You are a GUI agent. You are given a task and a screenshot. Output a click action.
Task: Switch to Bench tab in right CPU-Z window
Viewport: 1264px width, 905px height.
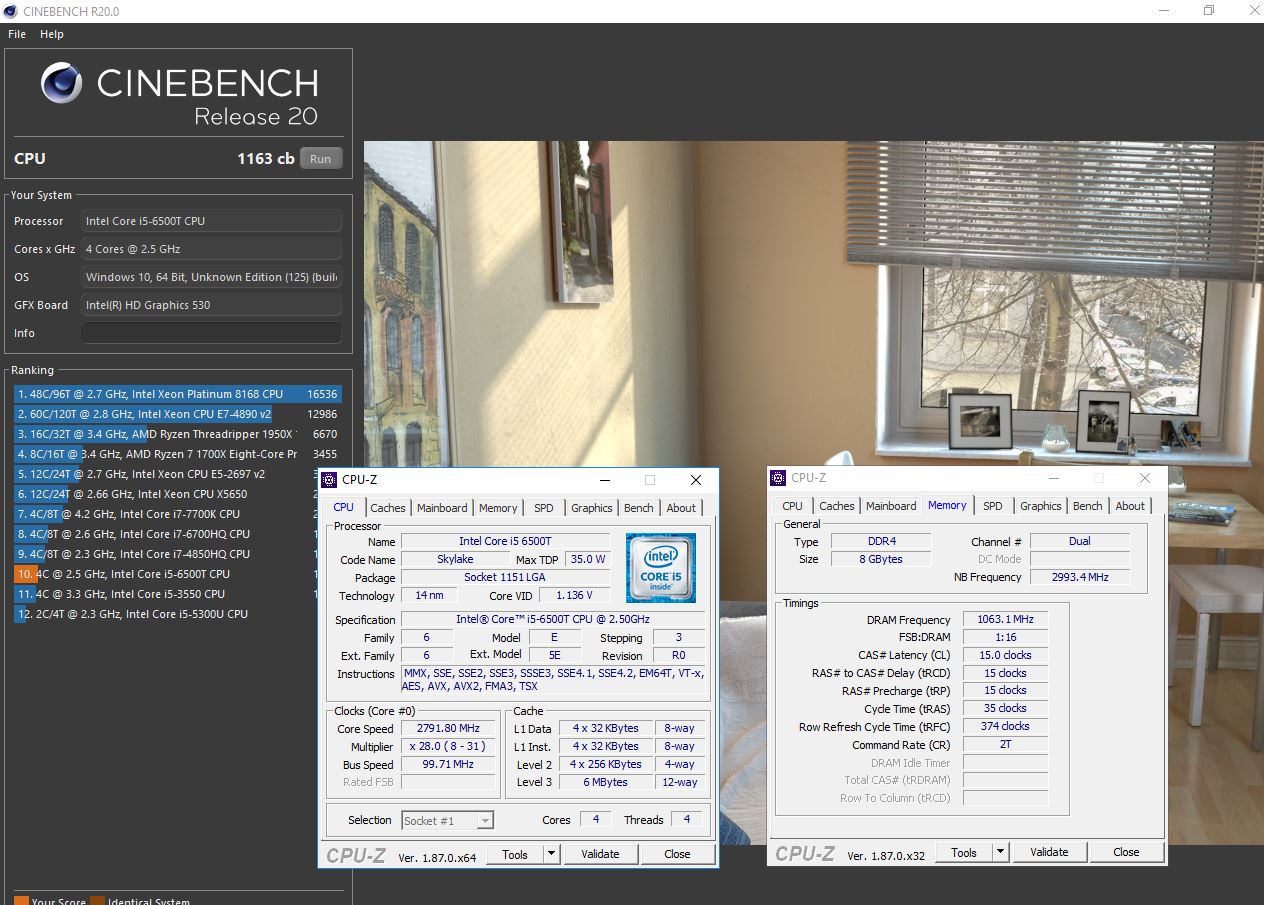coord(1087,506)
